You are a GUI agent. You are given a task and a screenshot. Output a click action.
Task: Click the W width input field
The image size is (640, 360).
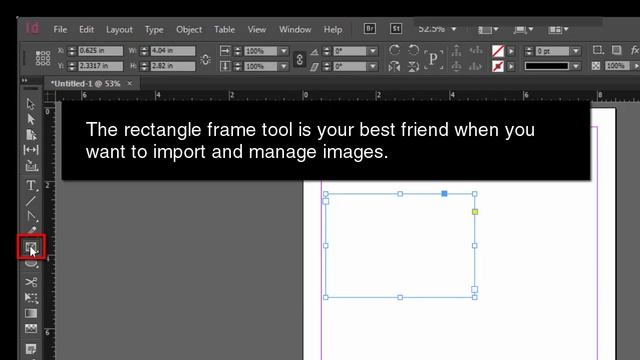[173, 51]
